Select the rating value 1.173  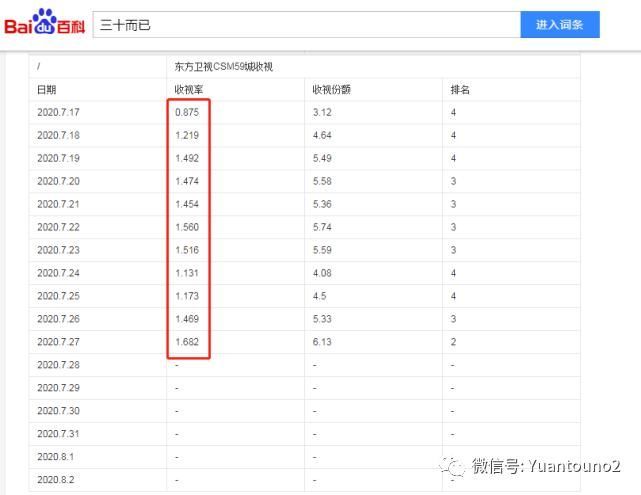click(187, 296)
